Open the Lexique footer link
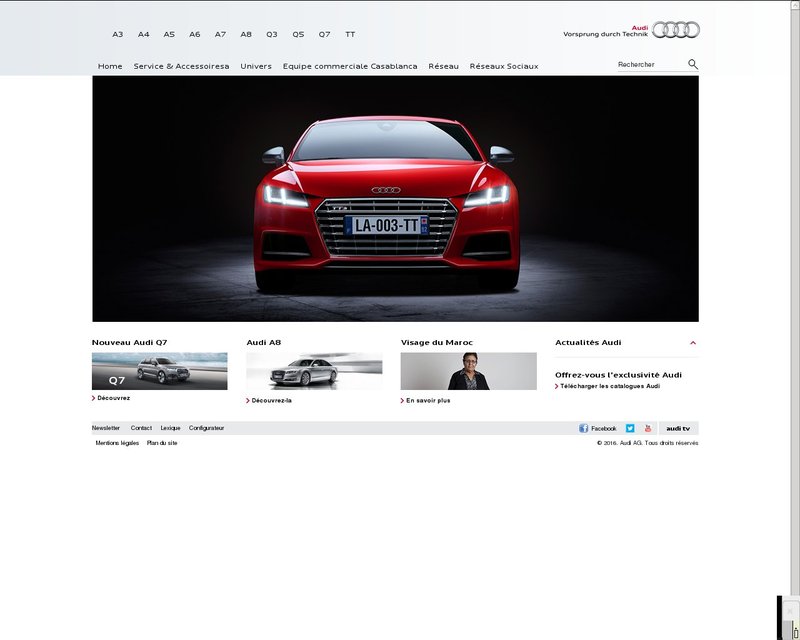800x640 pixels. click(x=170, y=428)
